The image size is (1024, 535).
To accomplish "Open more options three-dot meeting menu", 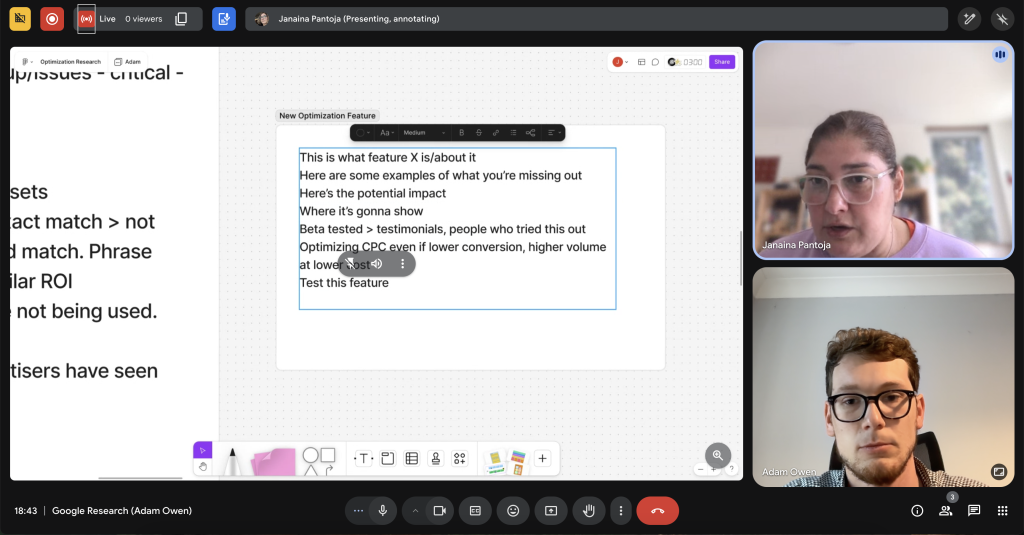I will click(621, 511).
